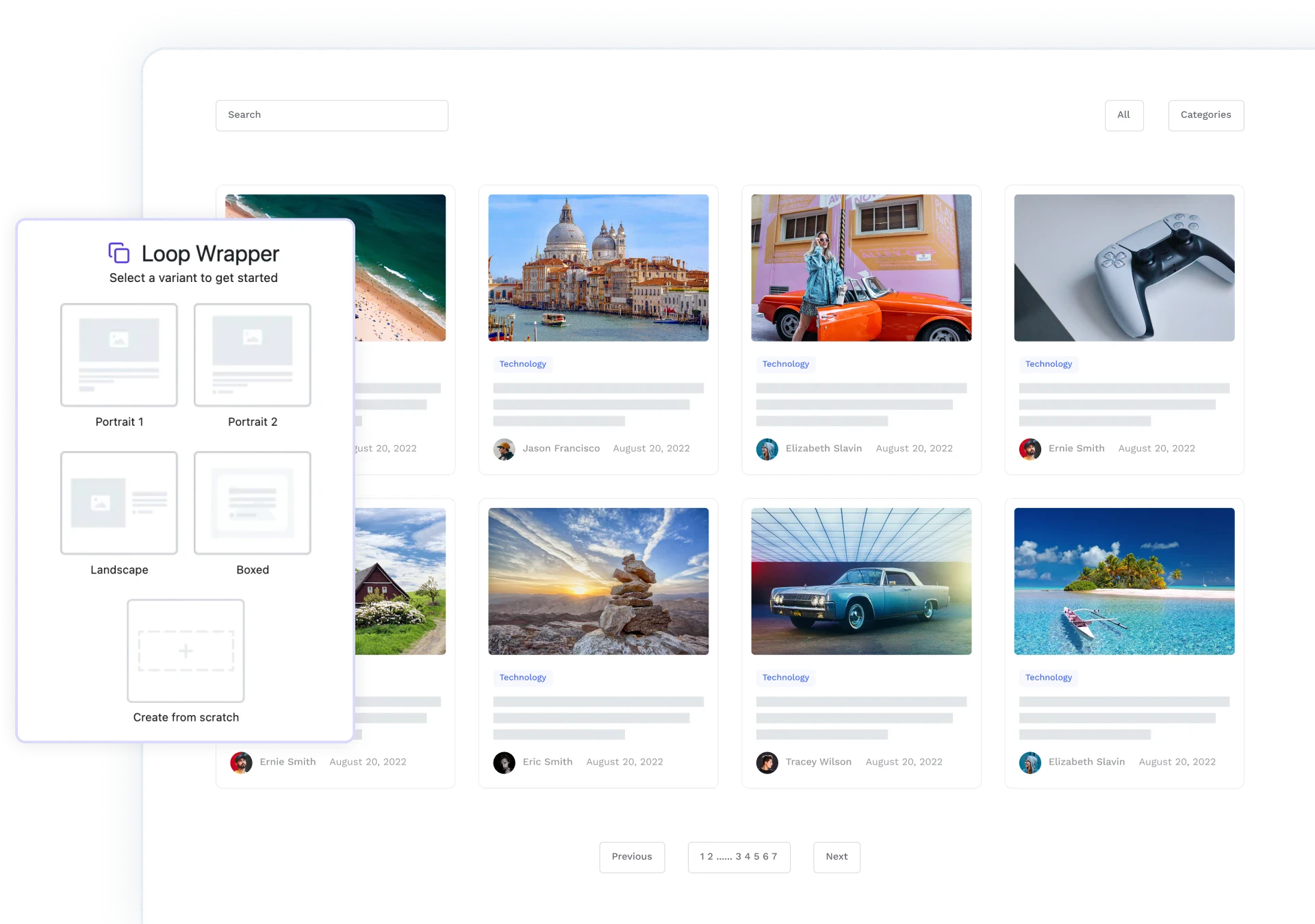The image size is (1315, 924).
Task: Click the Previous pagination button
Action: pos(631,856)
